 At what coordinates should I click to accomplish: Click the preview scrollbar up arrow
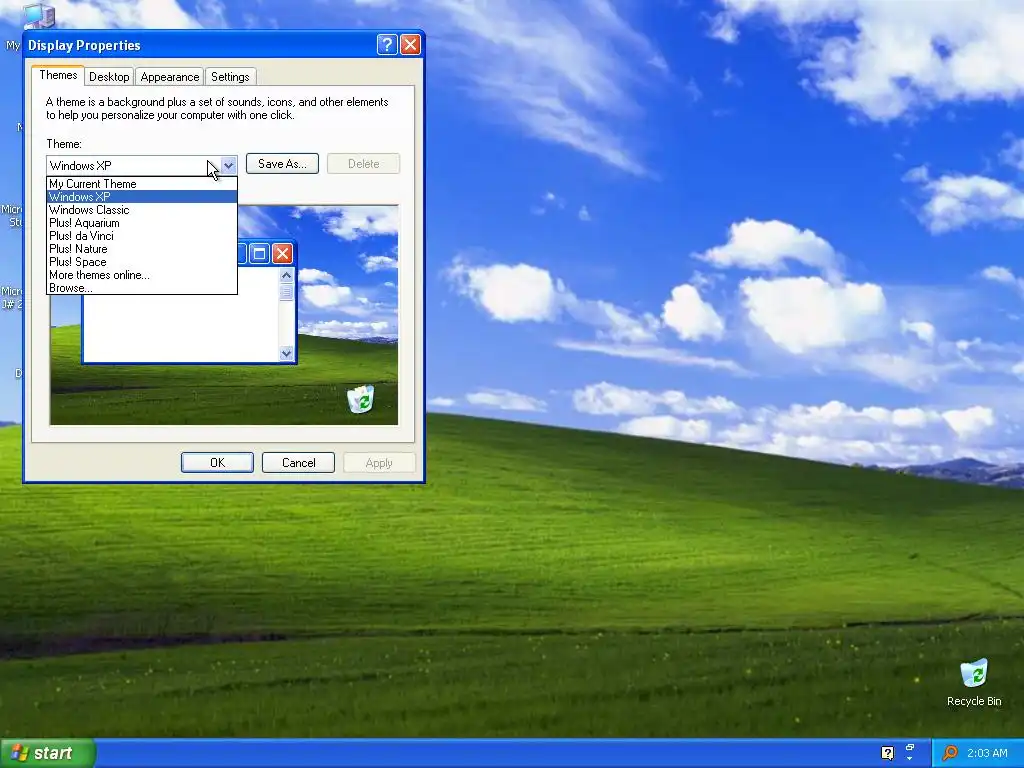286,276
